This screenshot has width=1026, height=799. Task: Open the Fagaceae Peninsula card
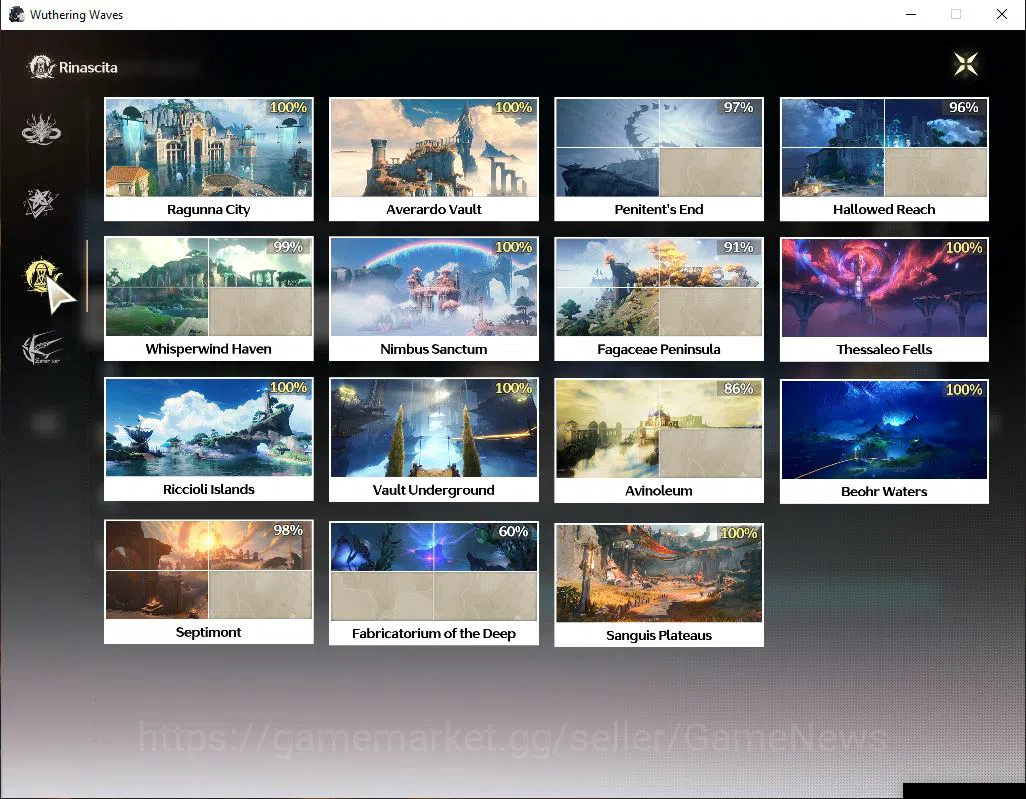pyautogui.click(x=659, y=299)
